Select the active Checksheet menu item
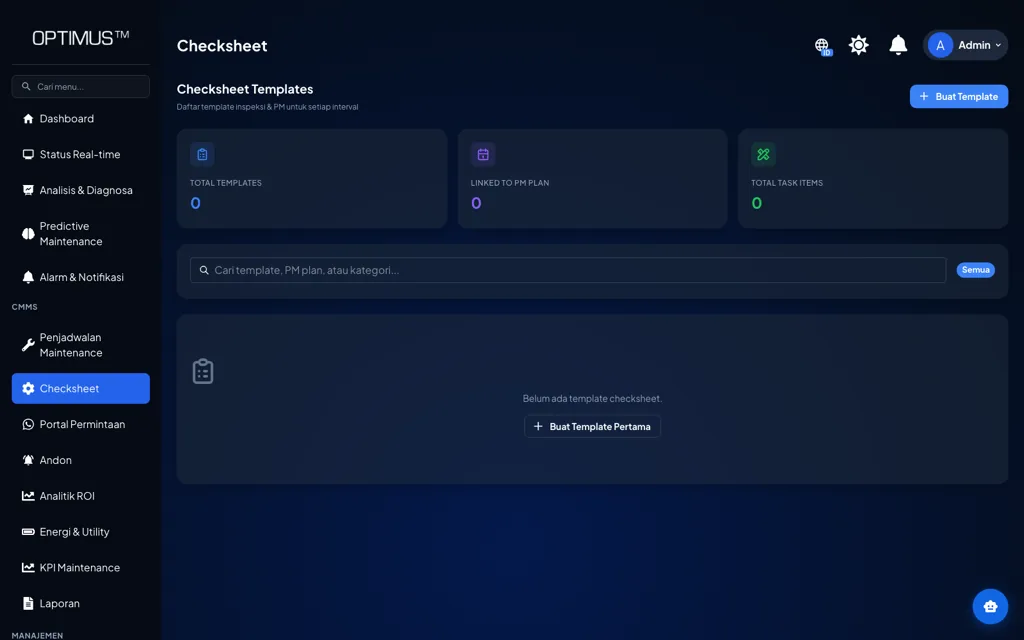The height and width of the screenshot is (640, 1024). coord(80,389)
